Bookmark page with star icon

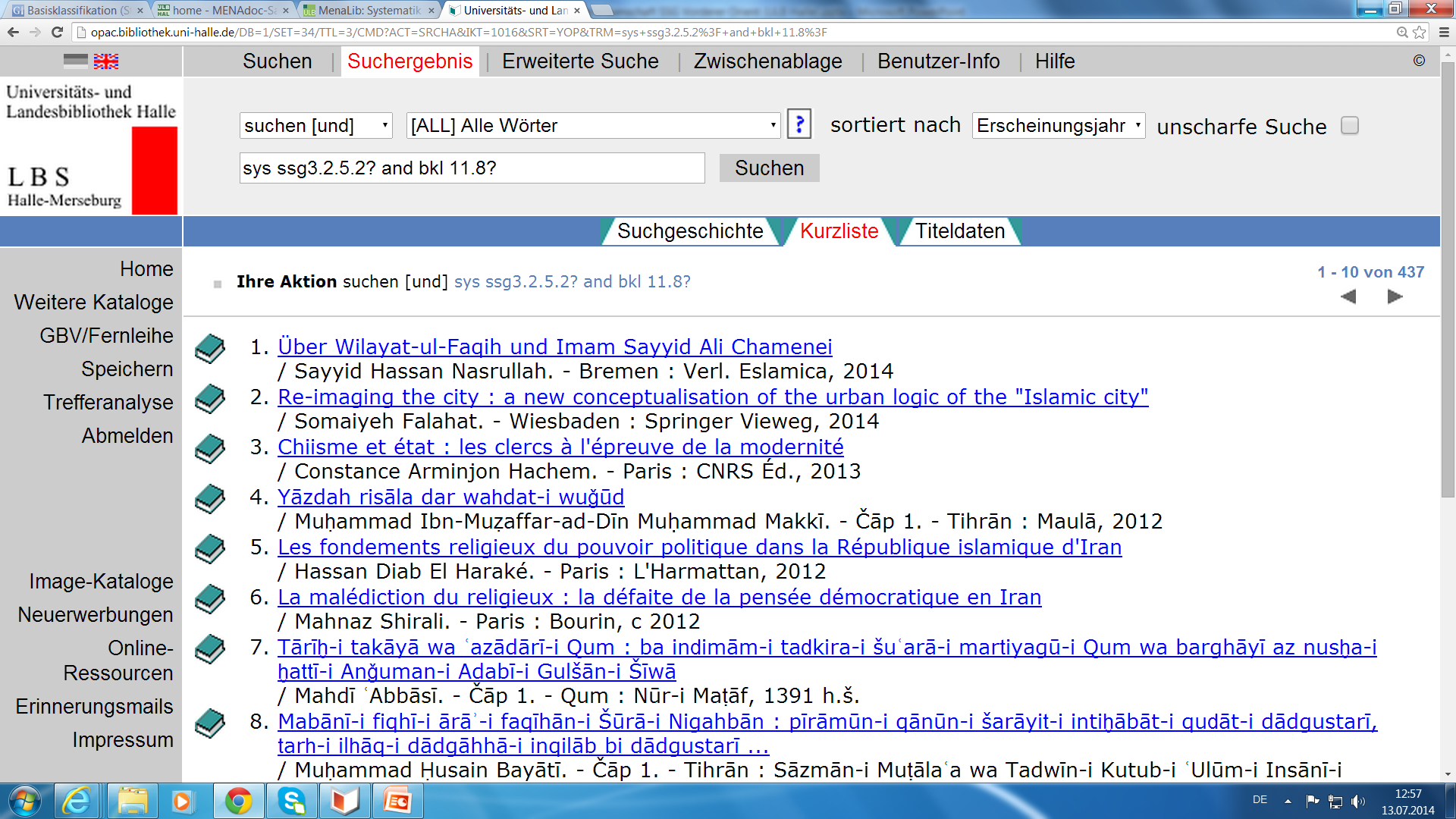pos(1420,33)
